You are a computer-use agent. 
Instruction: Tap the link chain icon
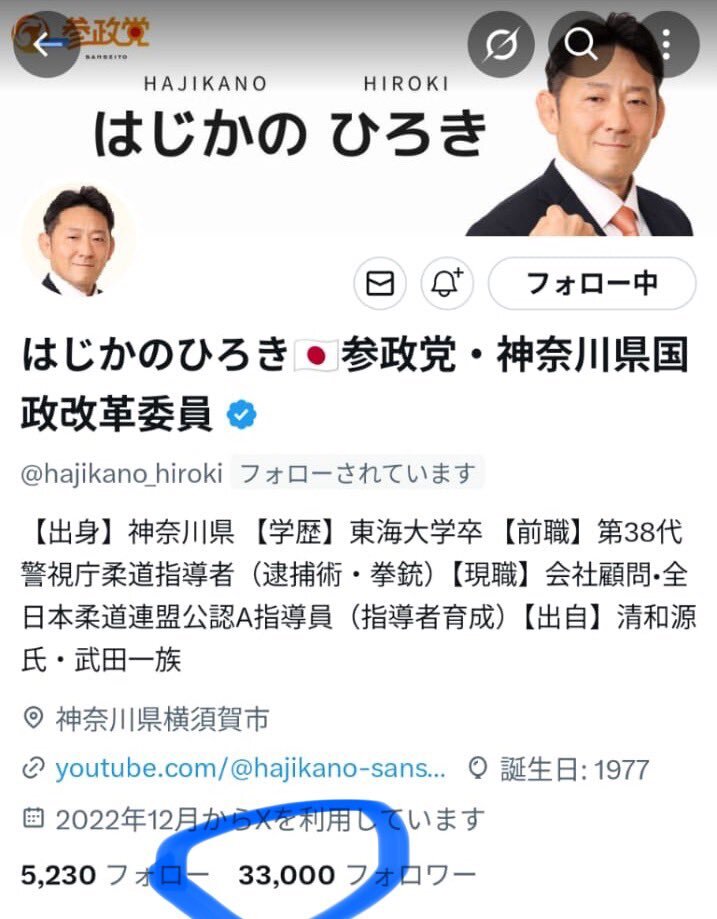(x=33, y=768)
